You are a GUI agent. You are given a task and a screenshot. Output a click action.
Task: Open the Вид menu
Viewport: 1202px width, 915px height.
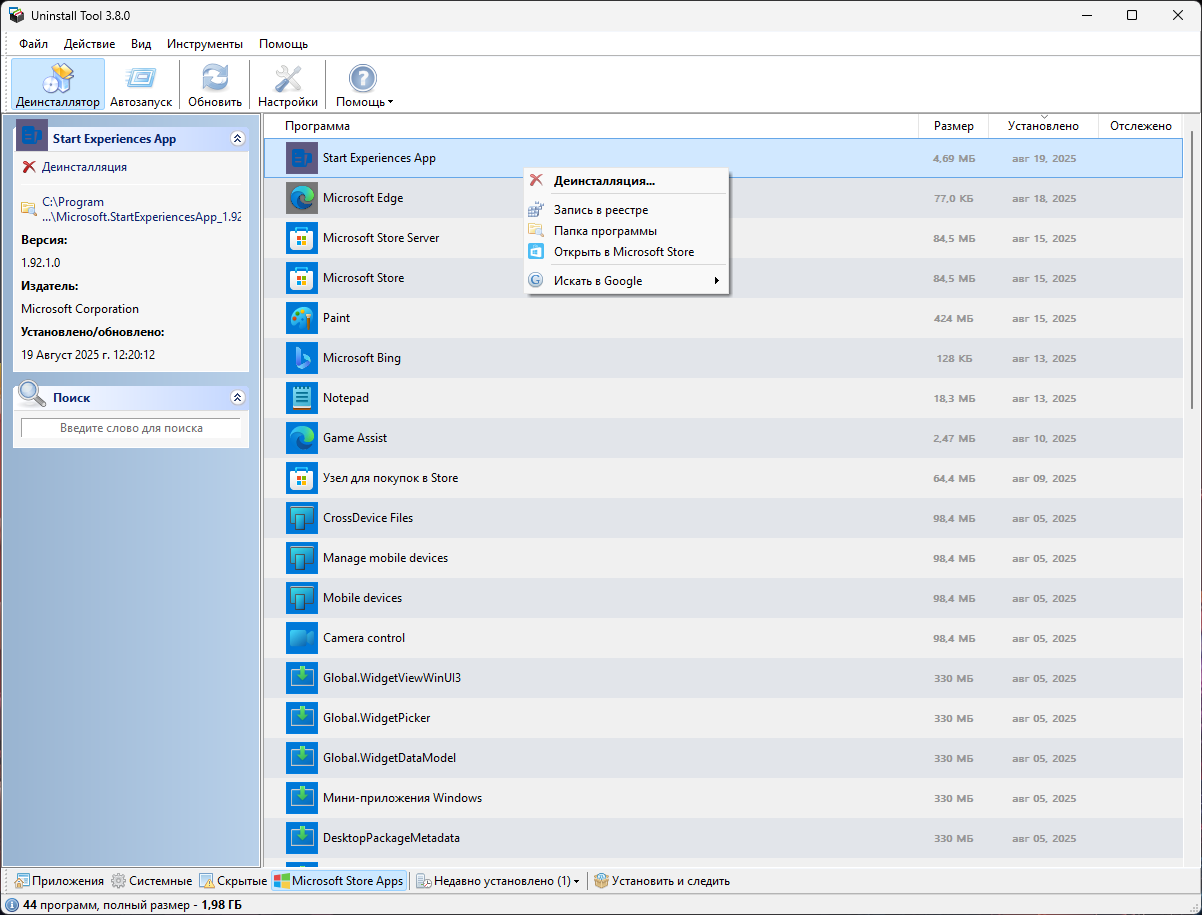tap(141, 44)
